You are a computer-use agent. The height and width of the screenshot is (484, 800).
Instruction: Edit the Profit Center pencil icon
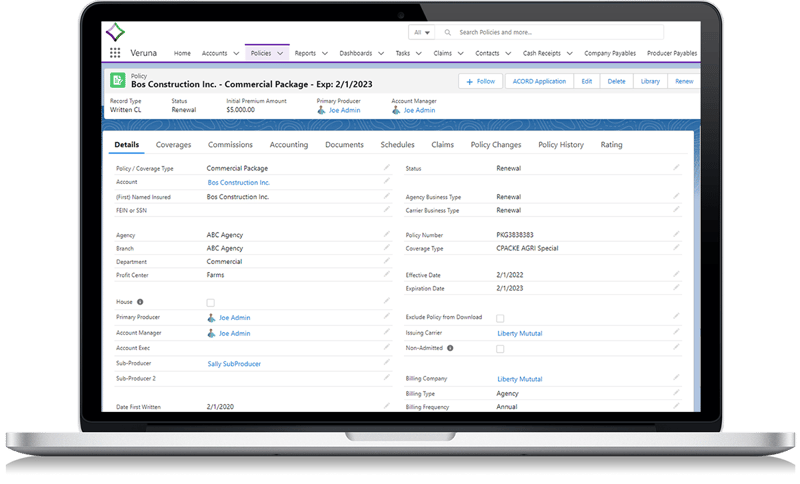pos(387,274)
